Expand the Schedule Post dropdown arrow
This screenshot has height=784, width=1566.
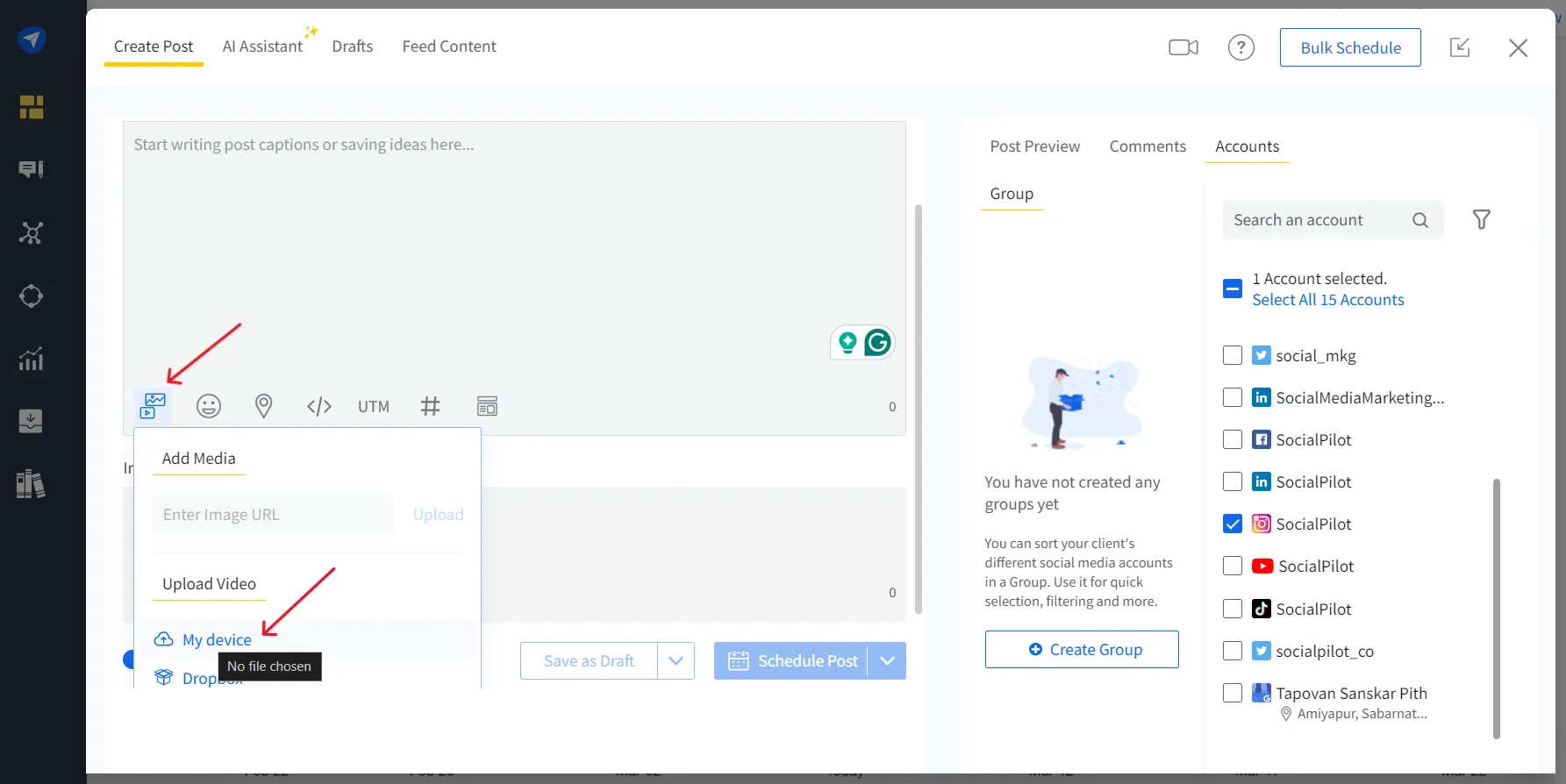[x=887, y=661]
